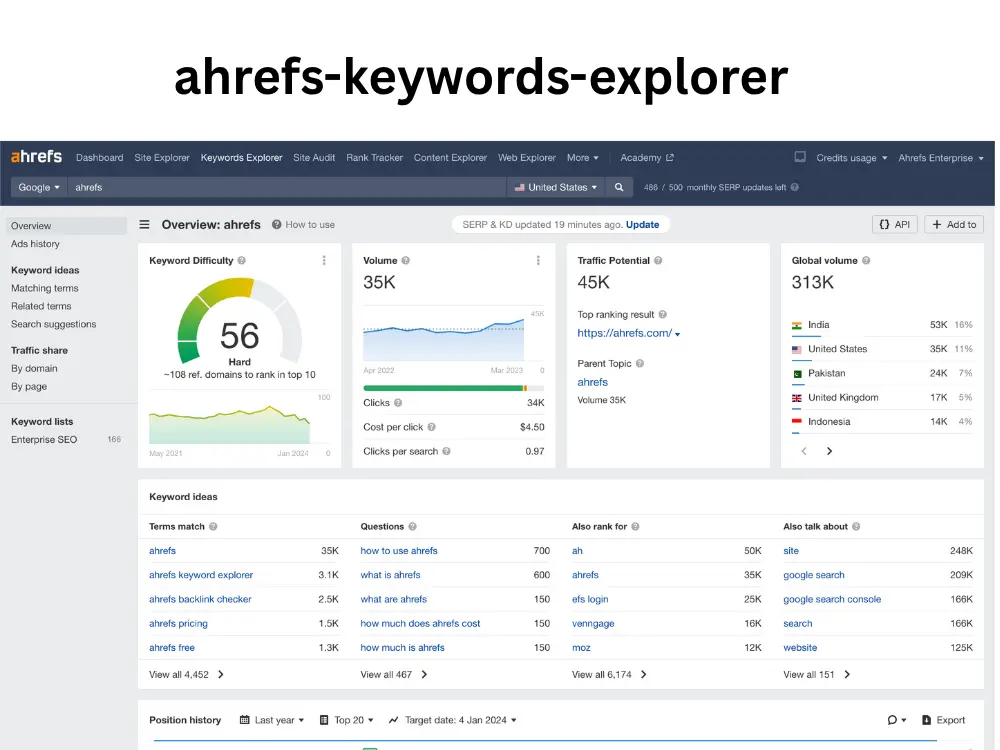Click 'google search console' keyword

pyautogui.click(x=832, y=599)
